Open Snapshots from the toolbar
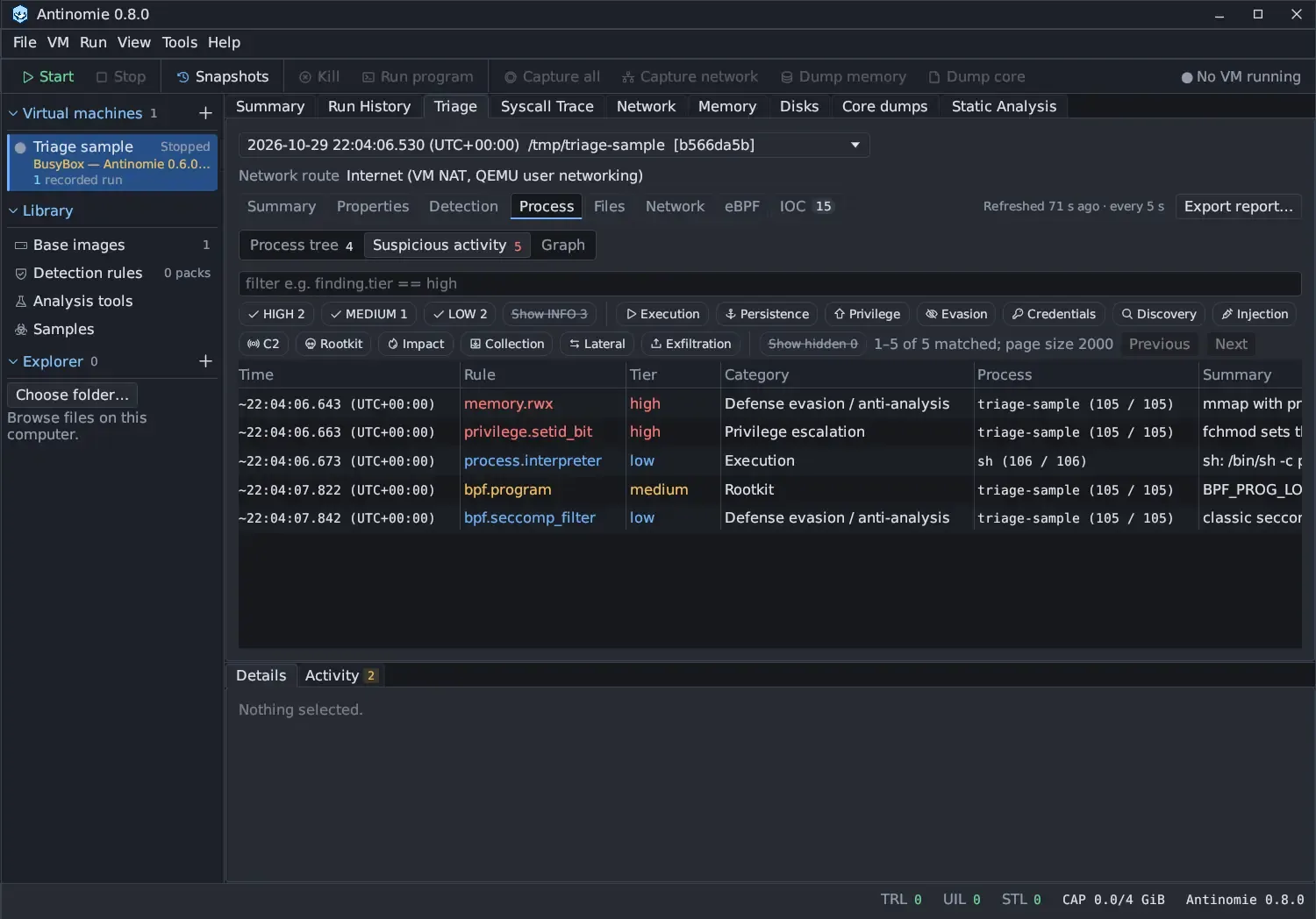Image resolution: width=1316 pixels, height=919 pixels. pyautogui.click(x=223, y=77)
